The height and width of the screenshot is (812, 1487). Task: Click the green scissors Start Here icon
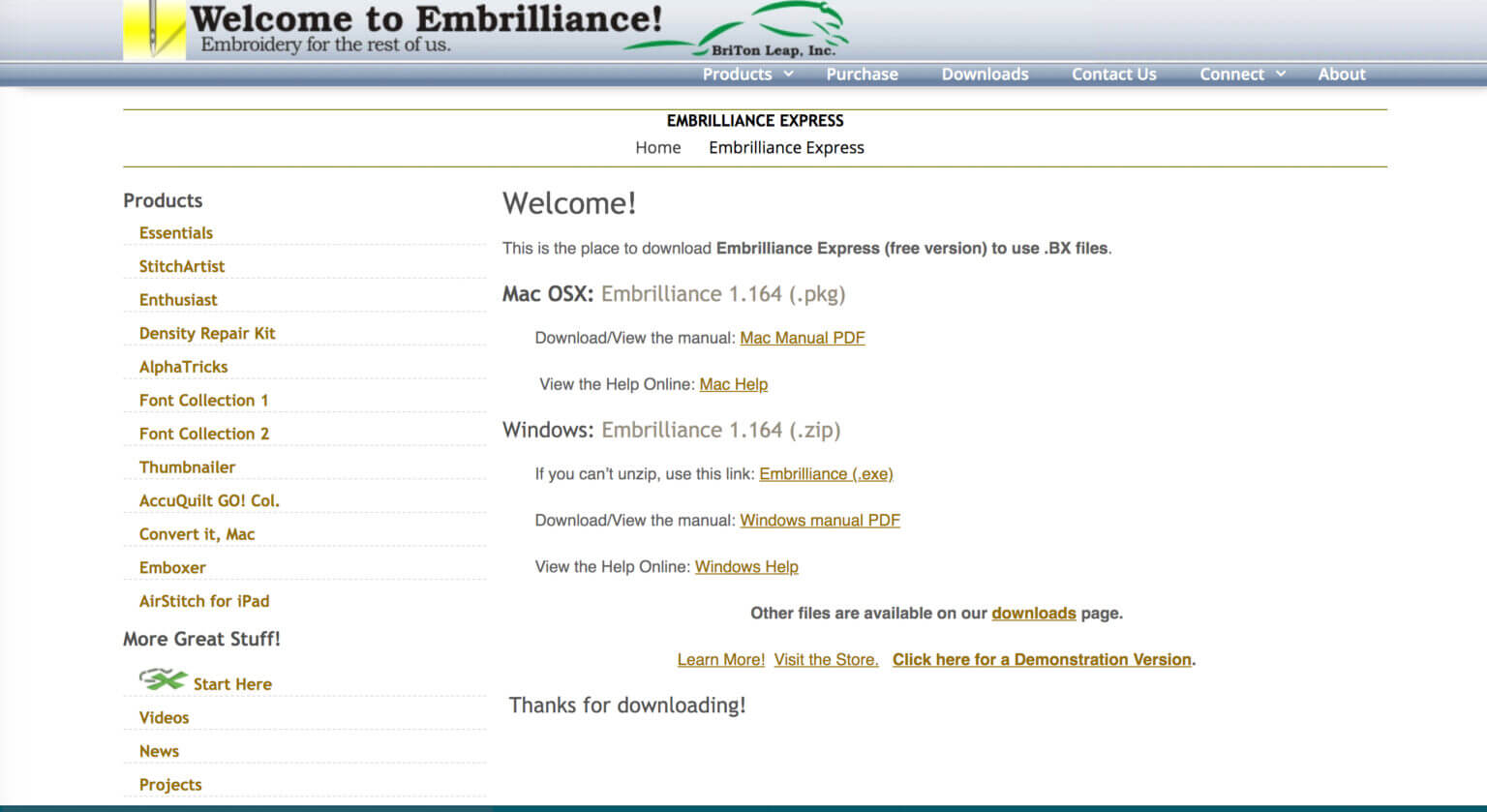click(x=162, y=680)
